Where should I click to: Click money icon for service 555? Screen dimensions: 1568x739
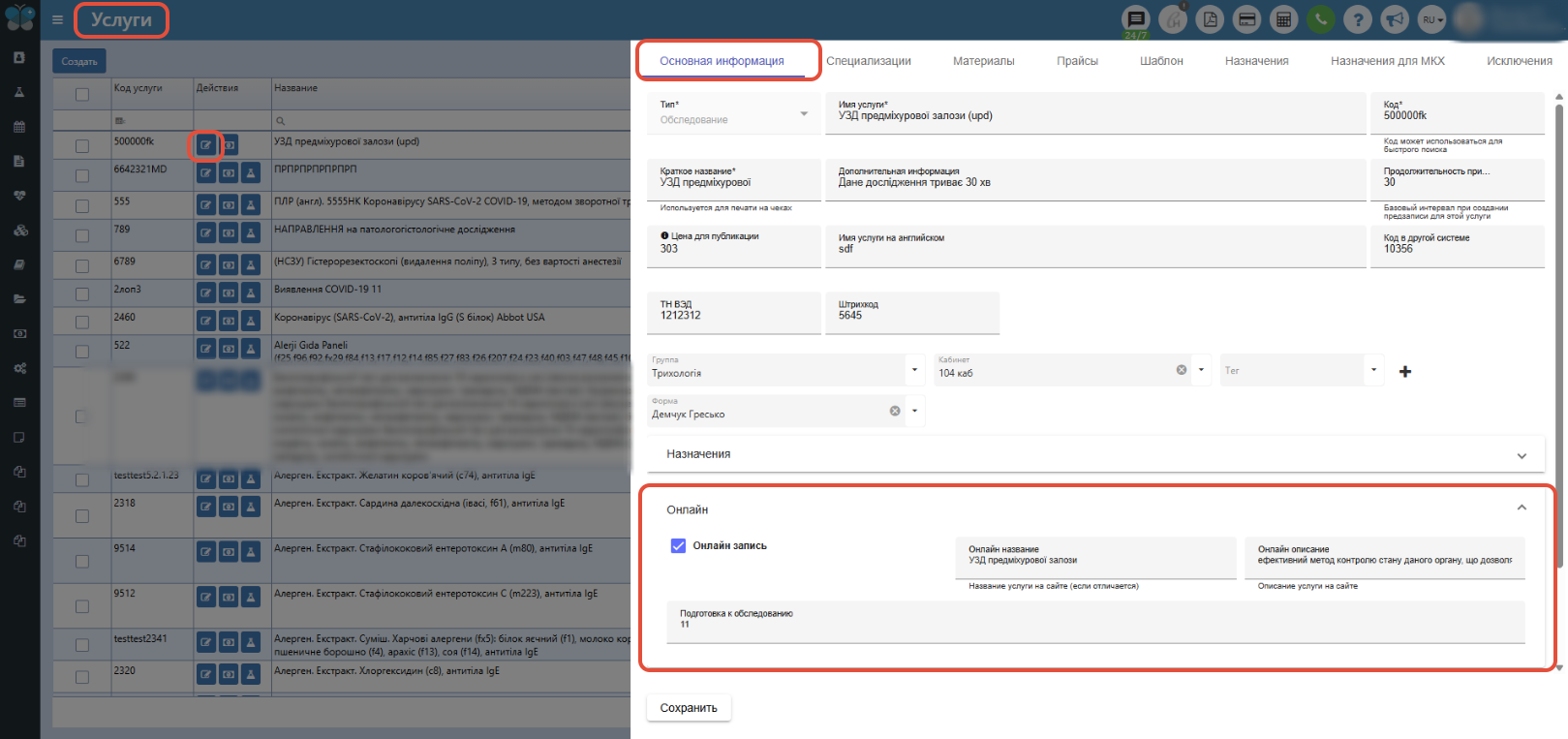229,205
